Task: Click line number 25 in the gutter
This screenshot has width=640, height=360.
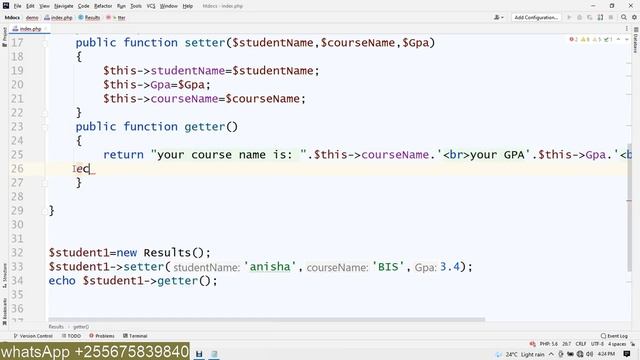Action: tap(17, 155)
